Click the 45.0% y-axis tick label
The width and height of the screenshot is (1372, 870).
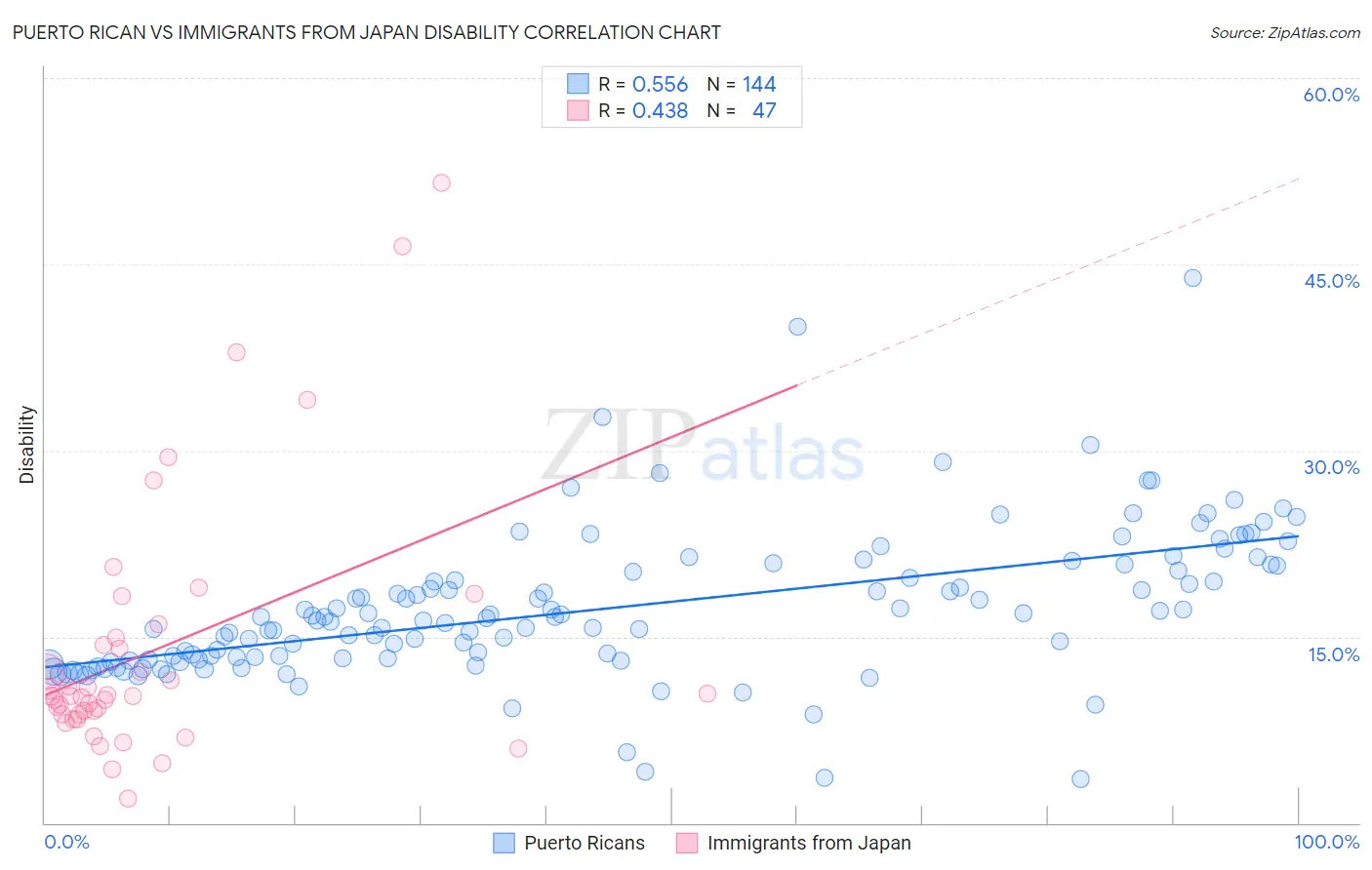pos(1331,281)
